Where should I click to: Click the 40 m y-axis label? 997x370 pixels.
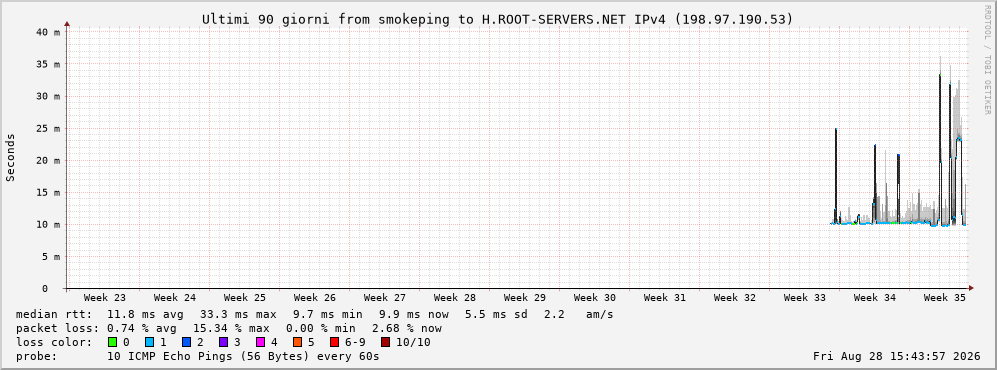point(48,32)
